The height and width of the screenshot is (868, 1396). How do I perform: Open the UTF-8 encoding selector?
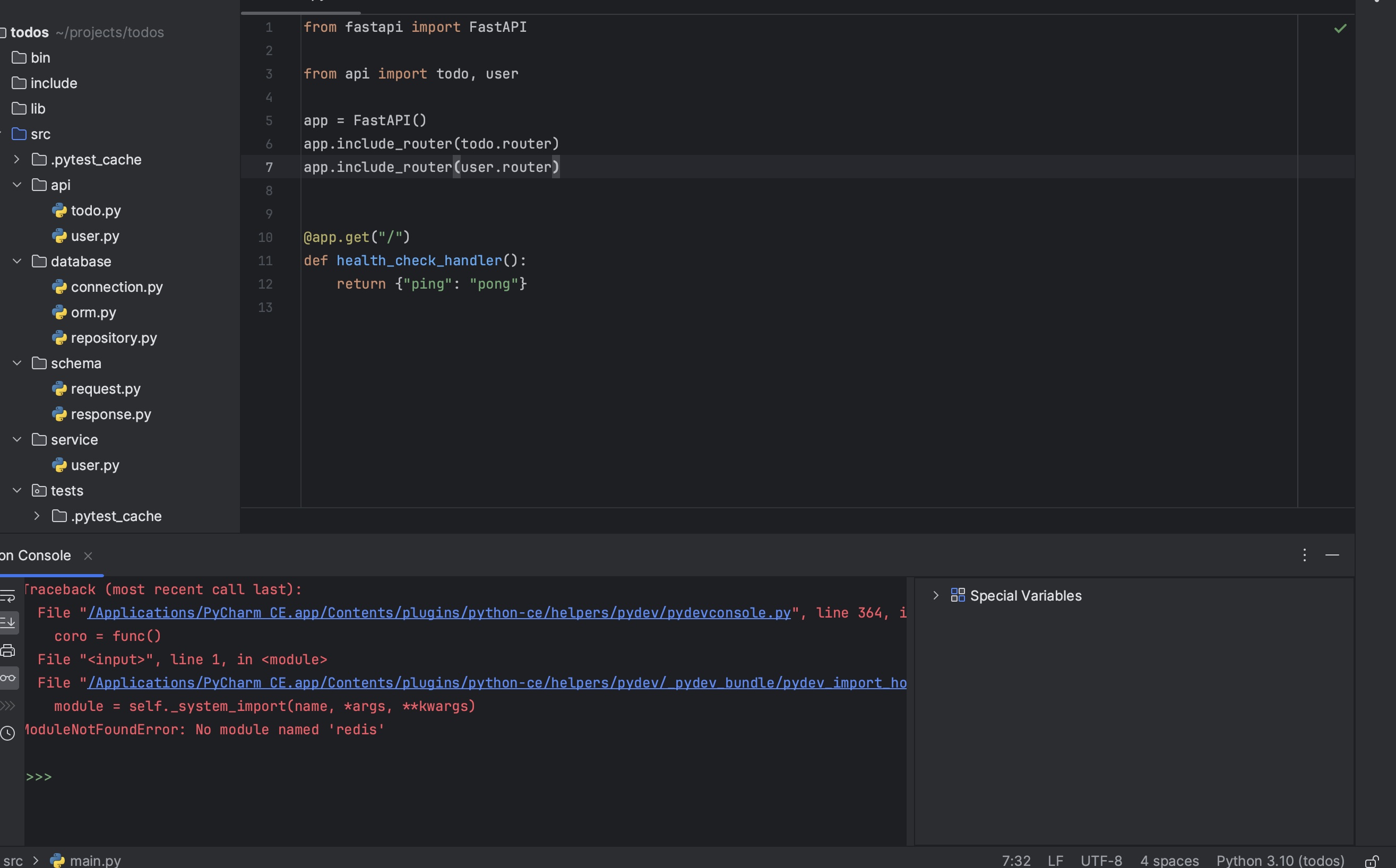click(x=1101, y=861)
